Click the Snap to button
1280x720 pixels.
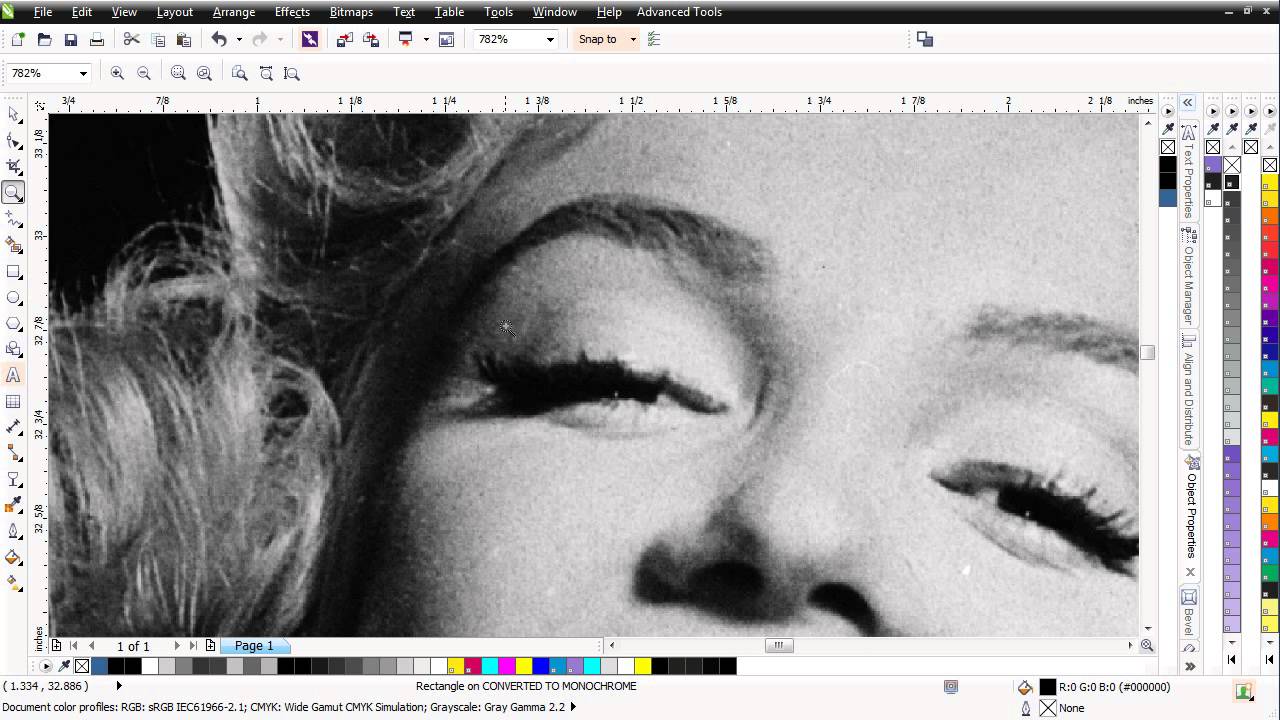pos(598,39)
